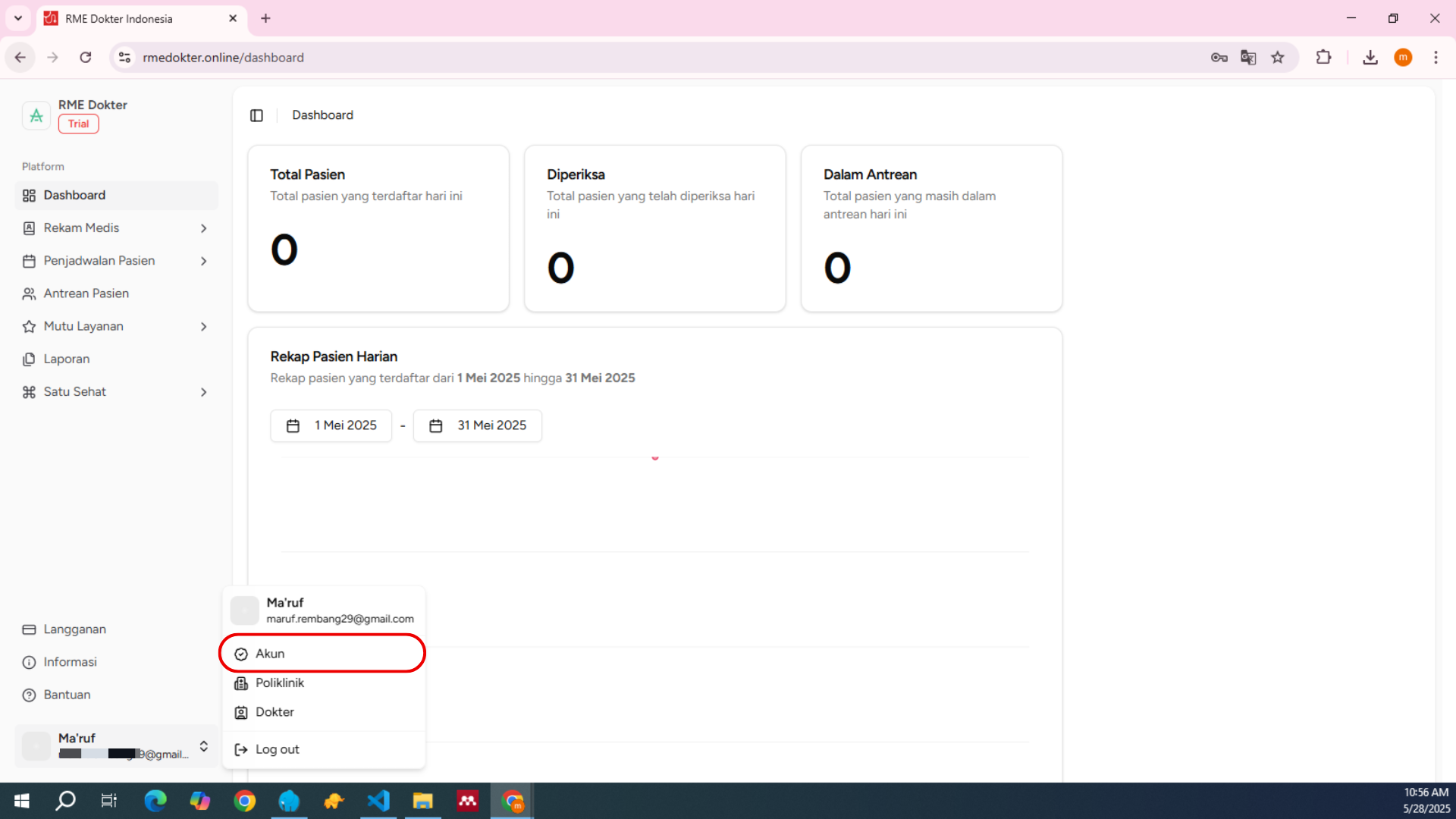Click the Informasi info icon

[29, 662]
